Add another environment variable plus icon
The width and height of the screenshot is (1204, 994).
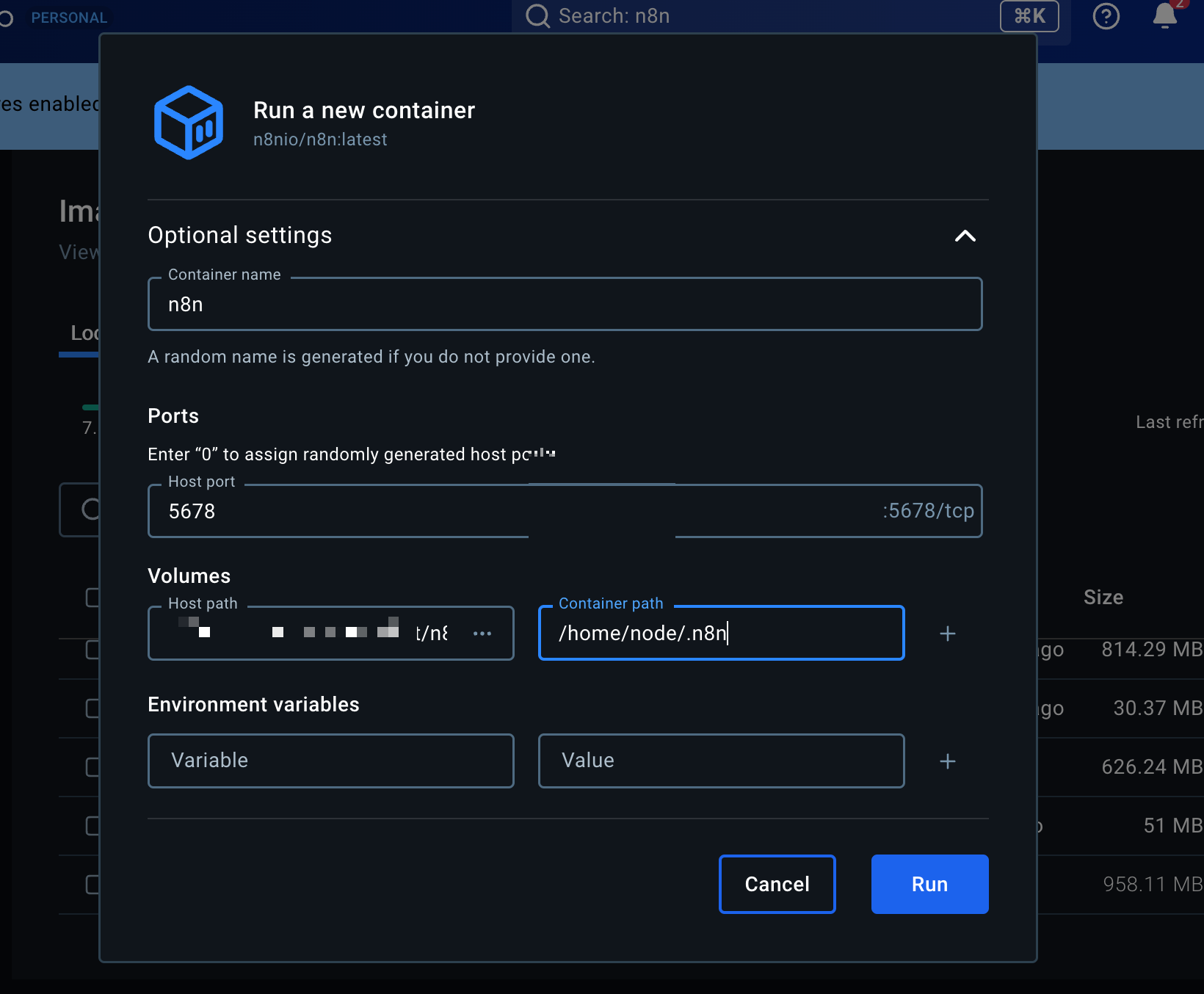coord(948,761)
